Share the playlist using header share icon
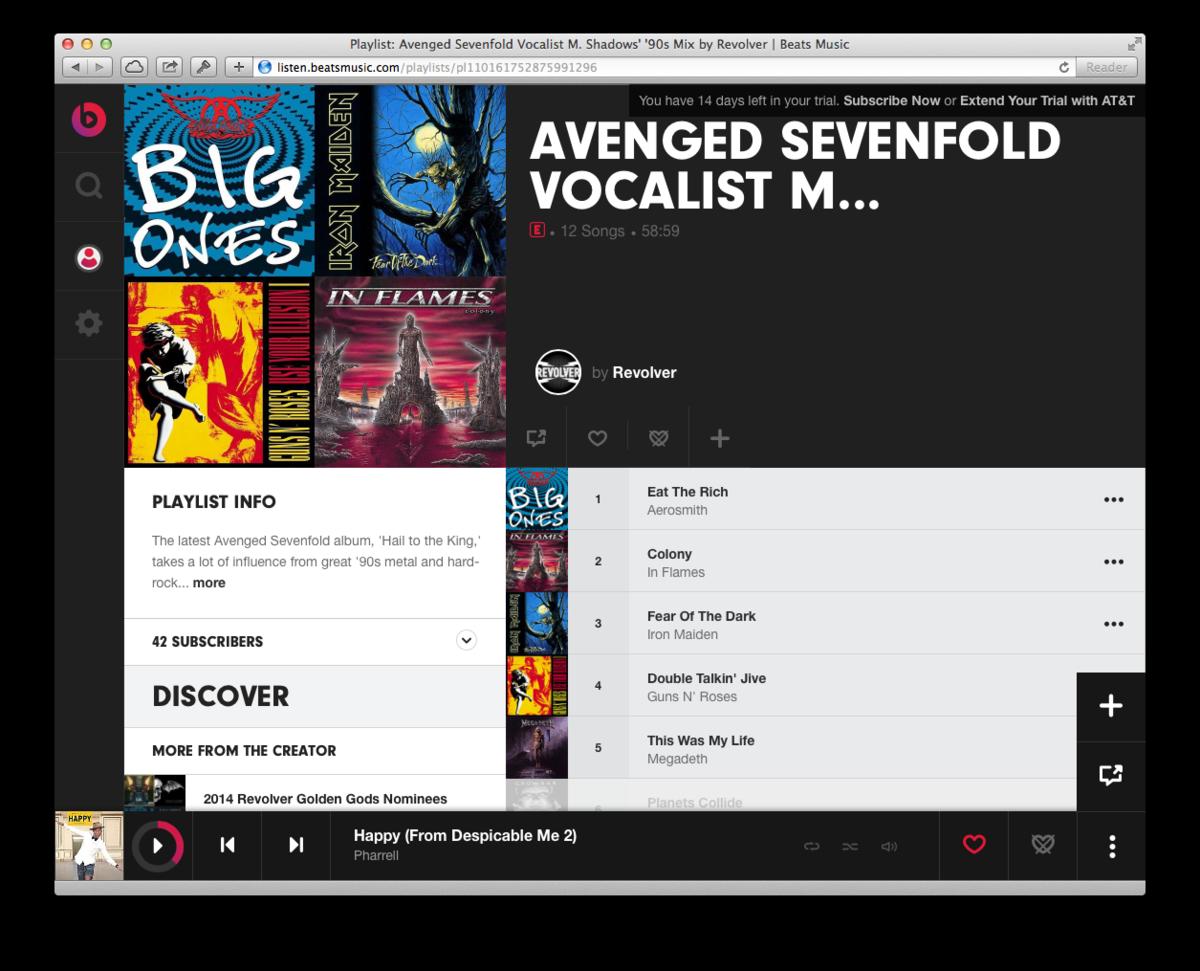 [x=536, y=438]
